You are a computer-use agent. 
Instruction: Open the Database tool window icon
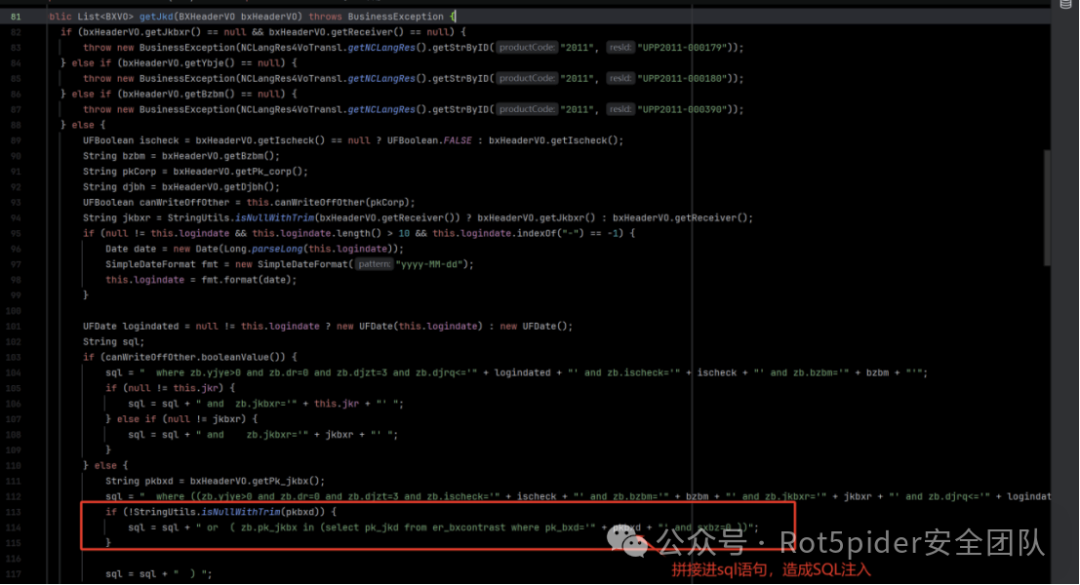1064,5
